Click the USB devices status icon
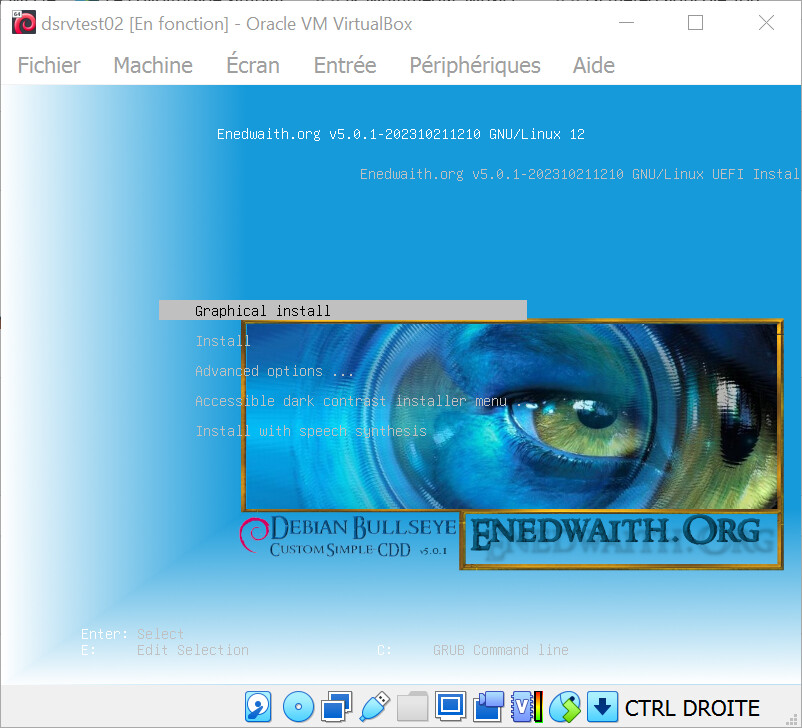Image resolution: width=802 pixels, height=728 pixels. [375, 707]
